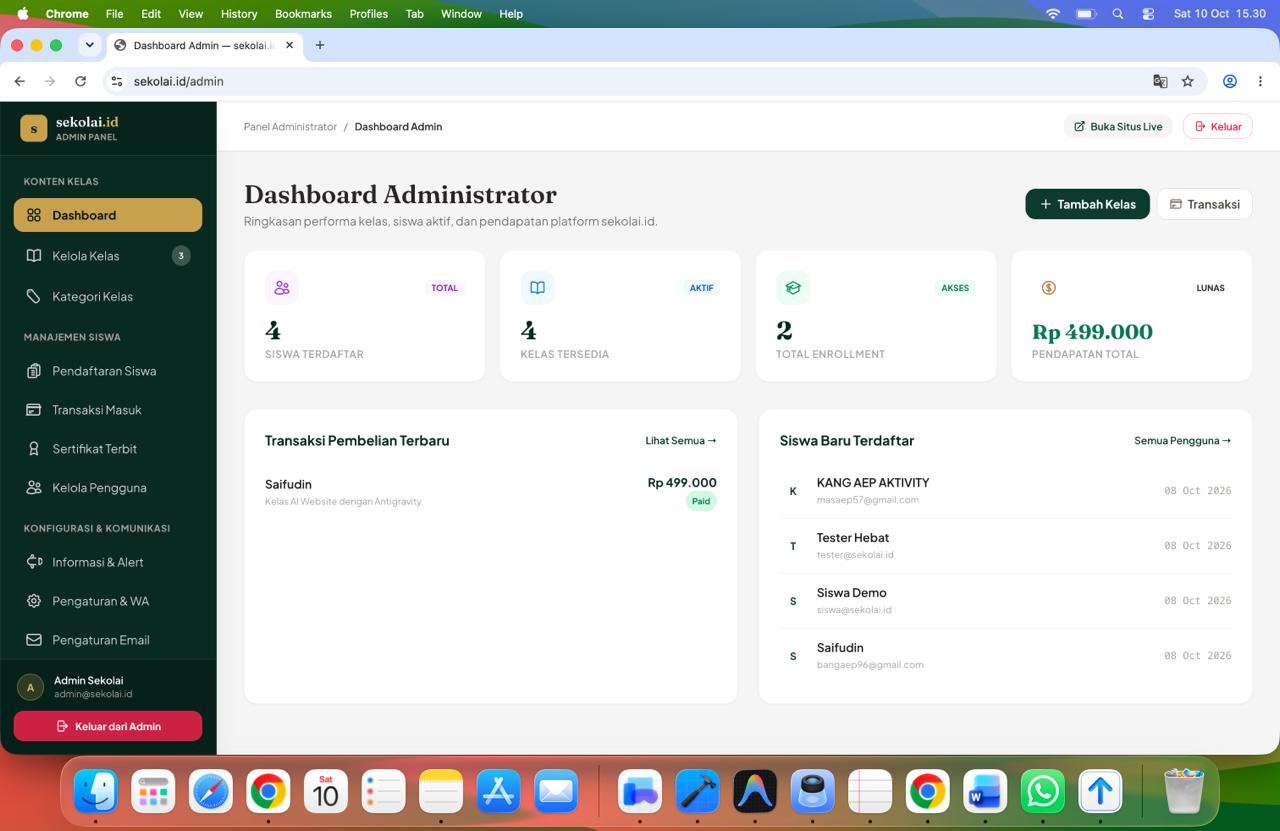Viewport: 1280px width, 831px height.
Task: Click the Total Enrollment graduation cap icon
Action: click(793, 288)
